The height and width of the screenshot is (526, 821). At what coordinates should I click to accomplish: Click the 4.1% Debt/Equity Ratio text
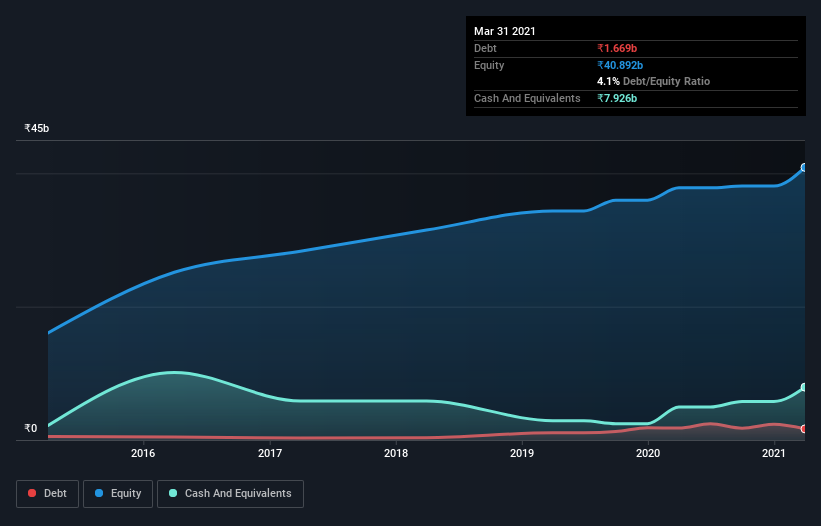click(653, 82)
